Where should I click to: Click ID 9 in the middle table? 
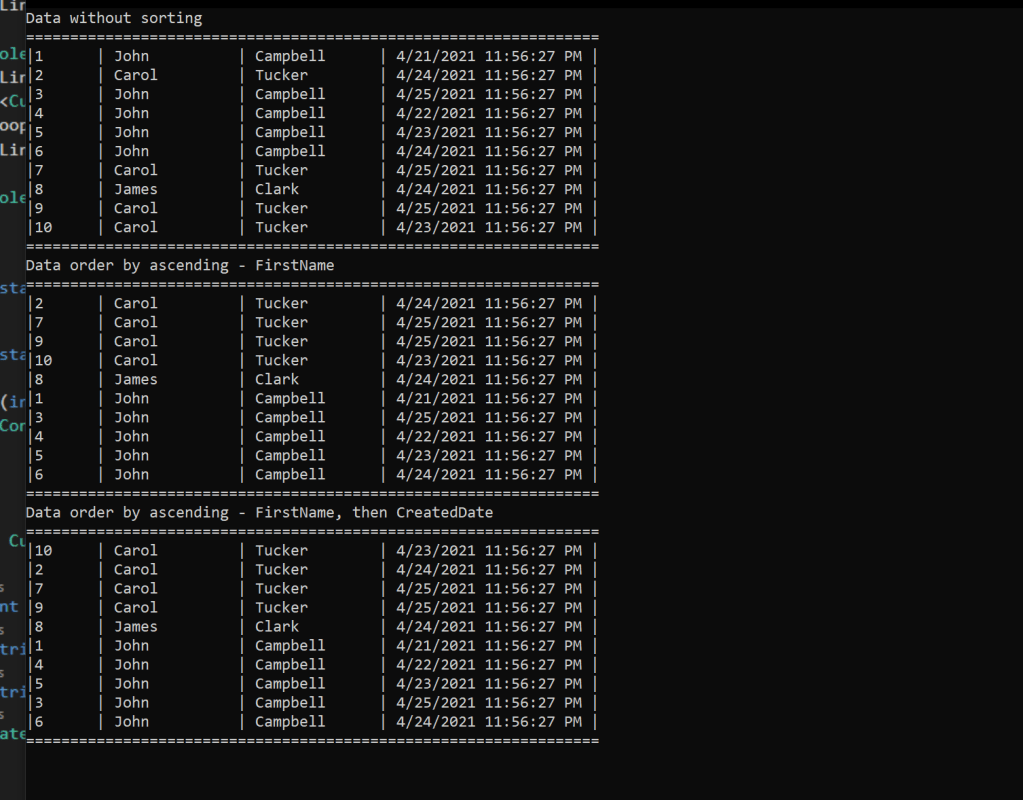click(x=39, y=341)
